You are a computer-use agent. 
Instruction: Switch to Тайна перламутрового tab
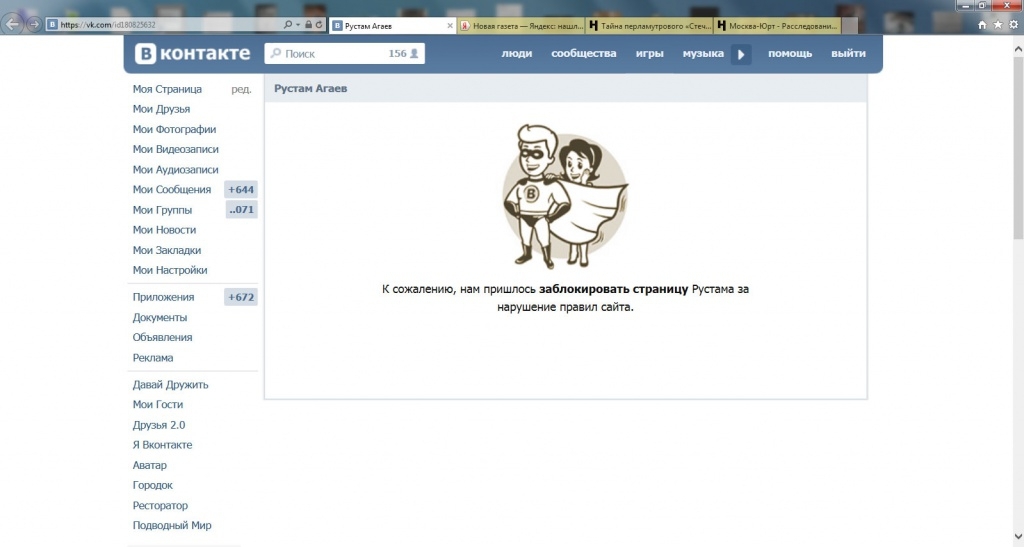tap(650, 26)
